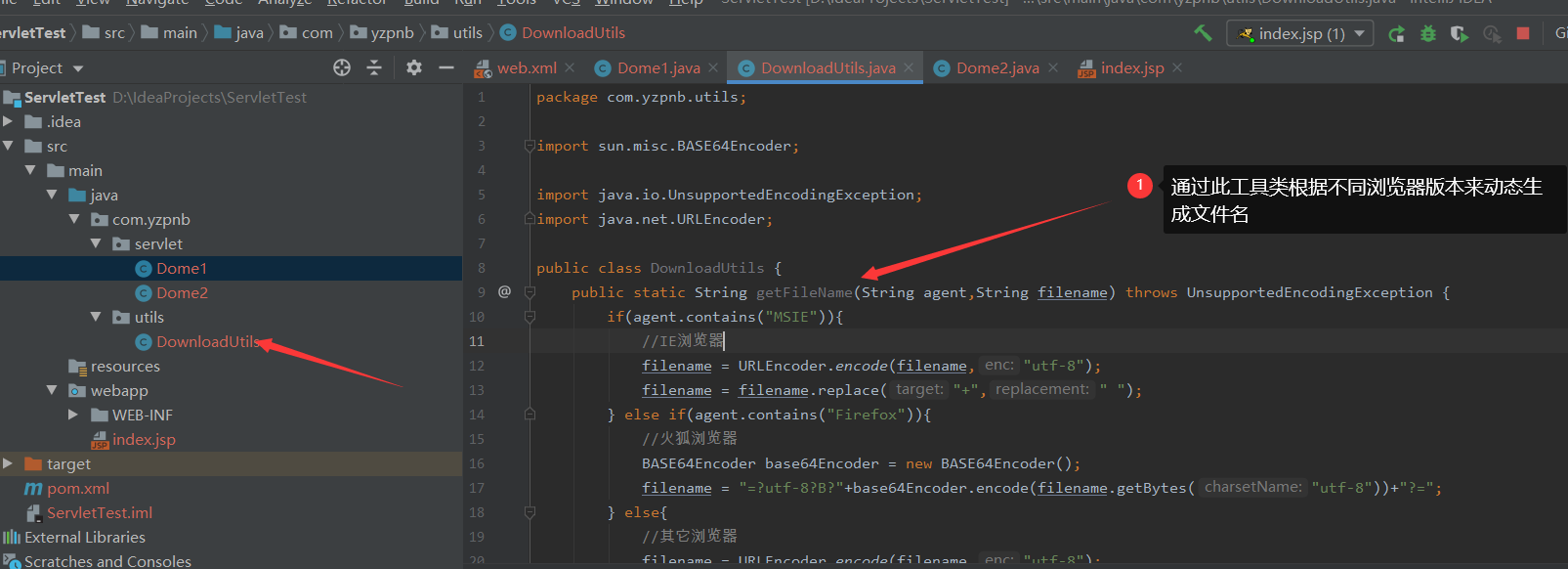1568x569 pixels.
Task: Fold the imports block at line 3
Action: 530,146
